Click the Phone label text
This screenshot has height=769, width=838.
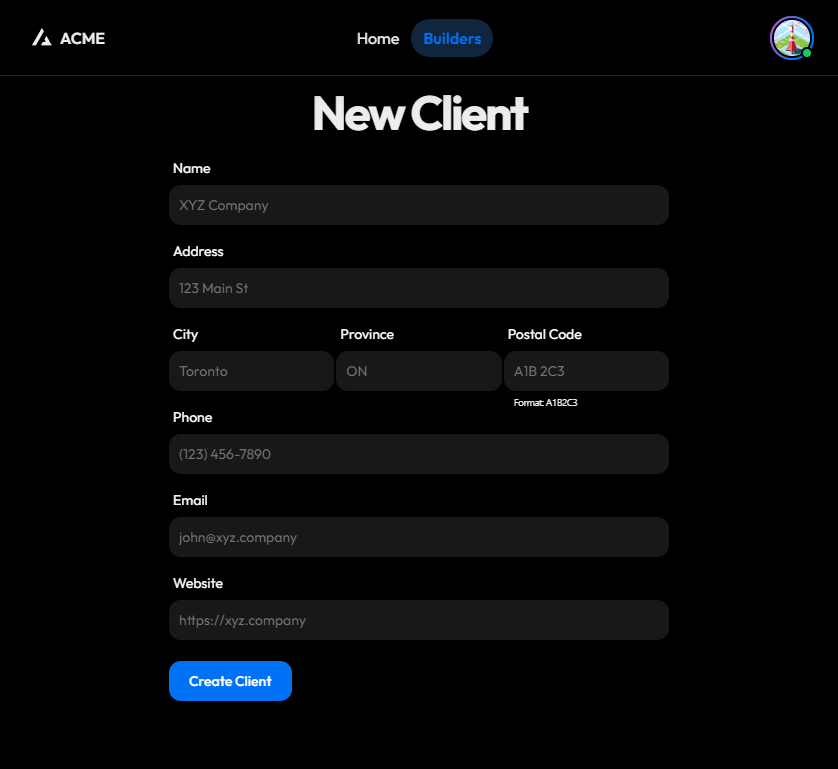(192, 417)
